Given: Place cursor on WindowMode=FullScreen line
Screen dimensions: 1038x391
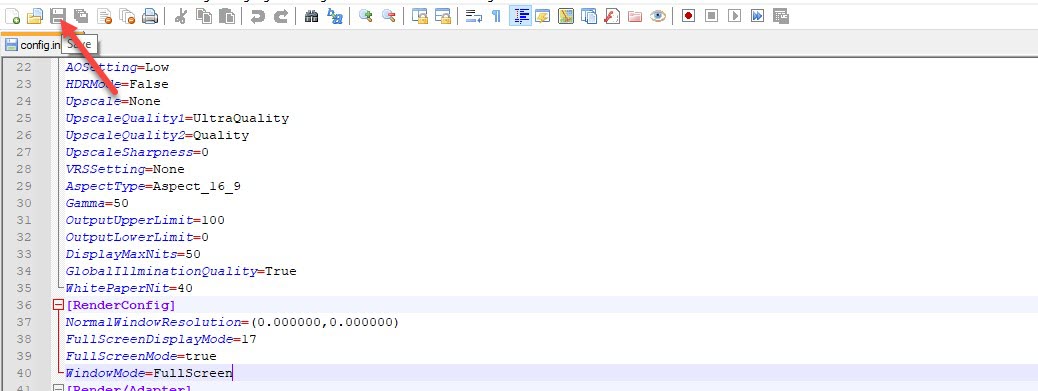Looking at the screenshot, I should tap(149, 373).
